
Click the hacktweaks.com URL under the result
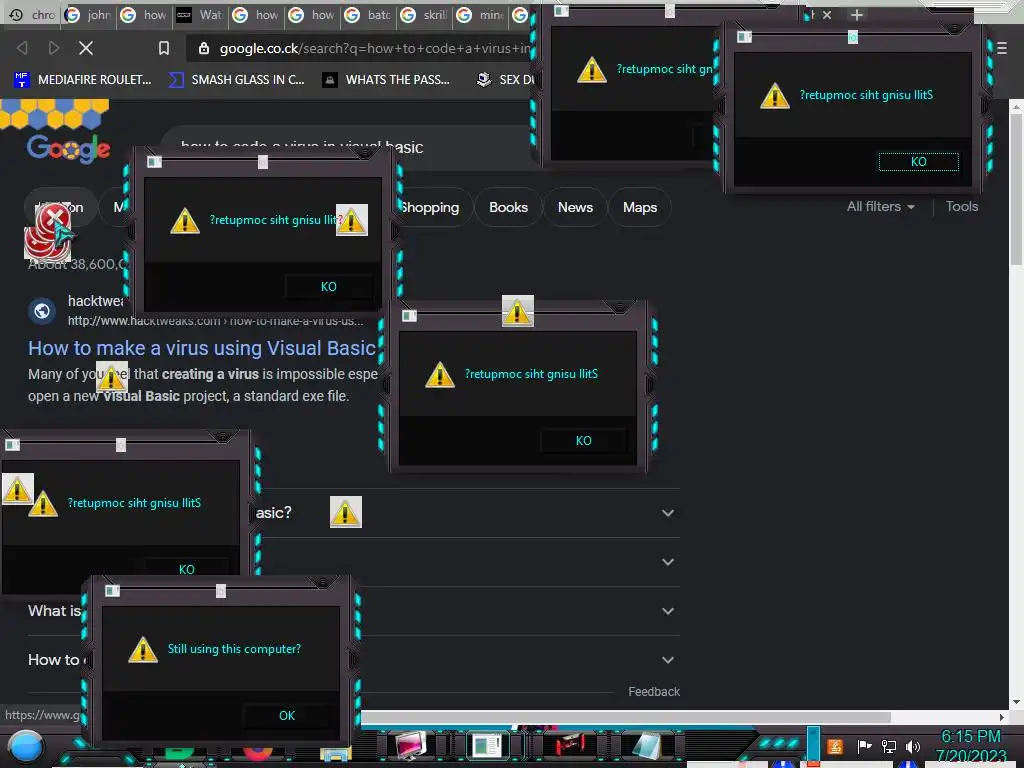click(x=216, y=321)
